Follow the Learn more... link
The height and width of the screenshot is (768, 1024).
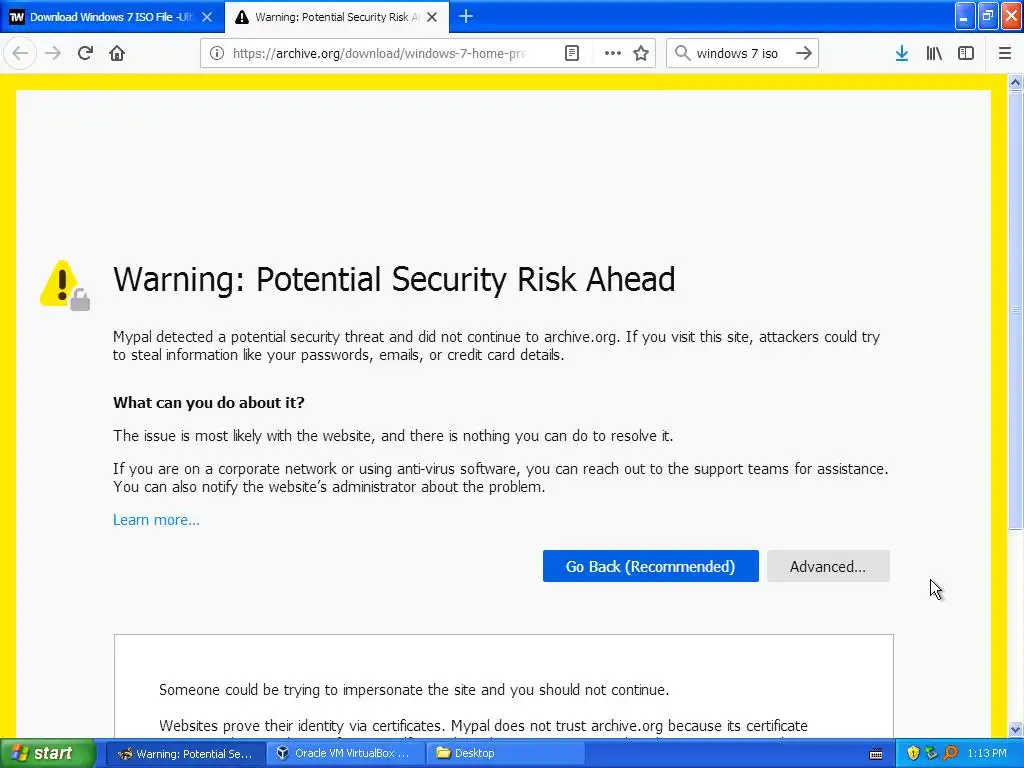(x=156, y=520)
